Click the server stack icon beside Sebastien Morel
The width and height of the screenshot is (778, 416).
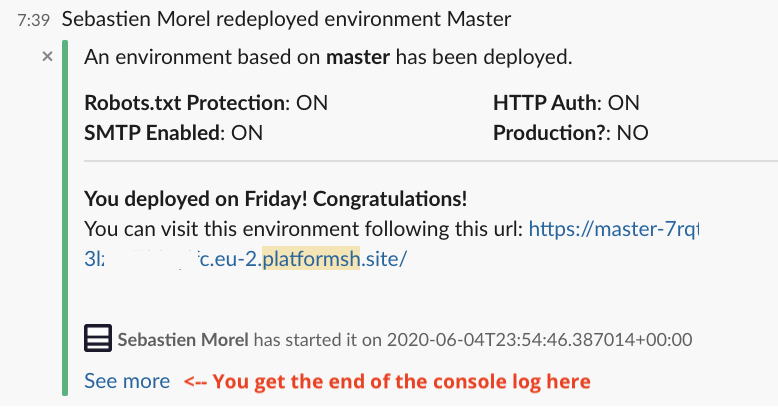[98, 338]
